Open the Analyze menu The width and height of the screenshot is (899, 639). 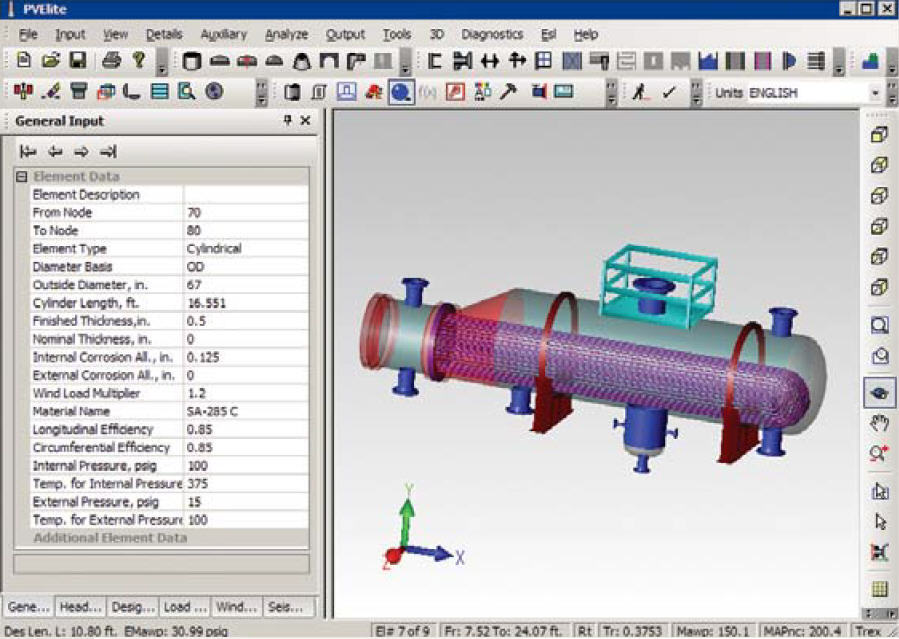(287, 34)
